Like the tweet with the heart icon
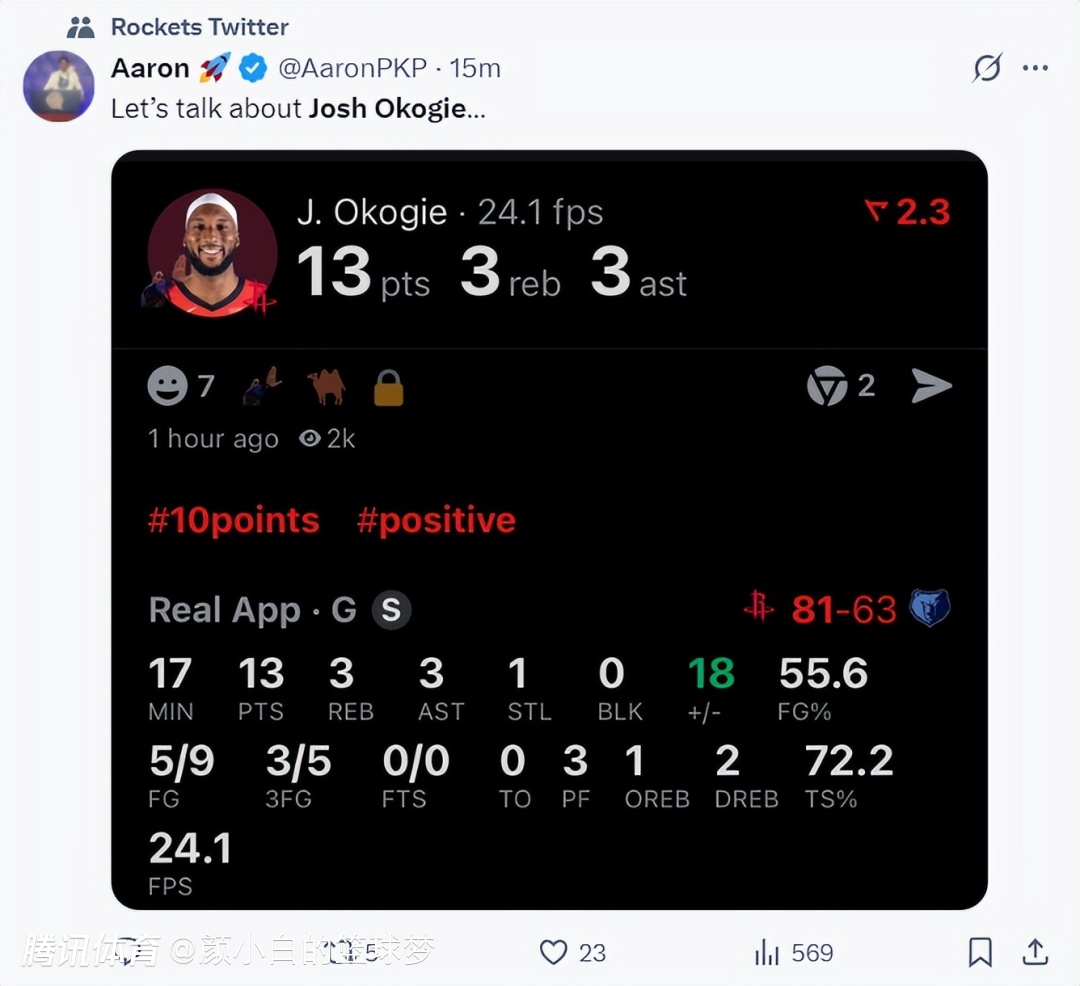The height and width of the screenshot is (986, 1080). click(x=553, y=952)
